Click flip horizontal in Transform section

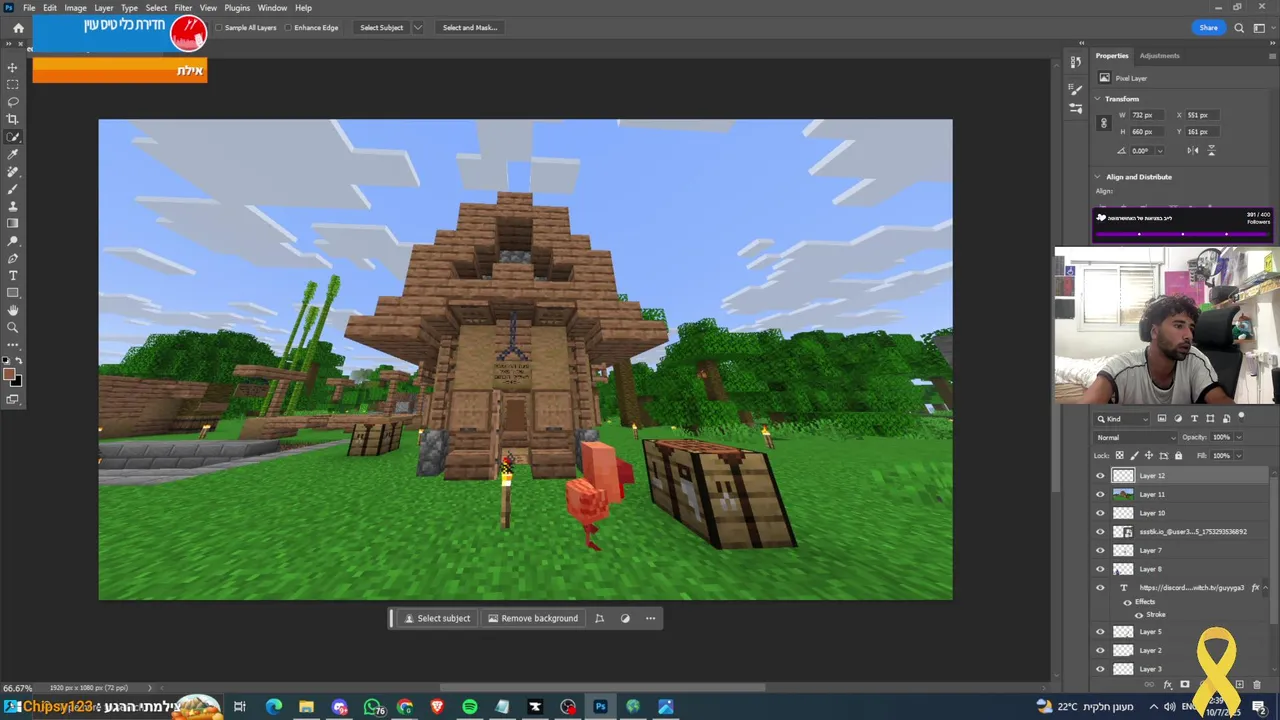(1192, 150)
